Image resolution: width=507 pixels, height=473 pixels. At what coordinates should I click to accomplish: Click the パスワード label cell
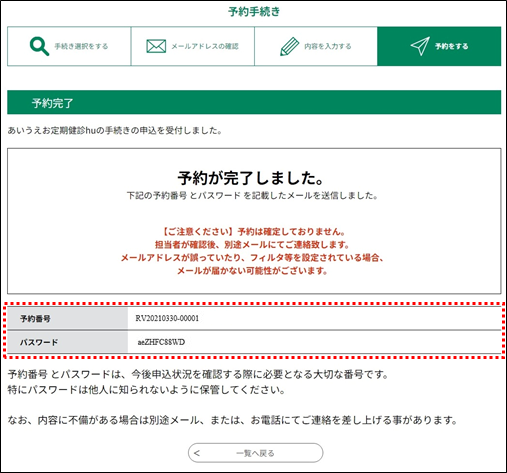[x=67, y=342]
